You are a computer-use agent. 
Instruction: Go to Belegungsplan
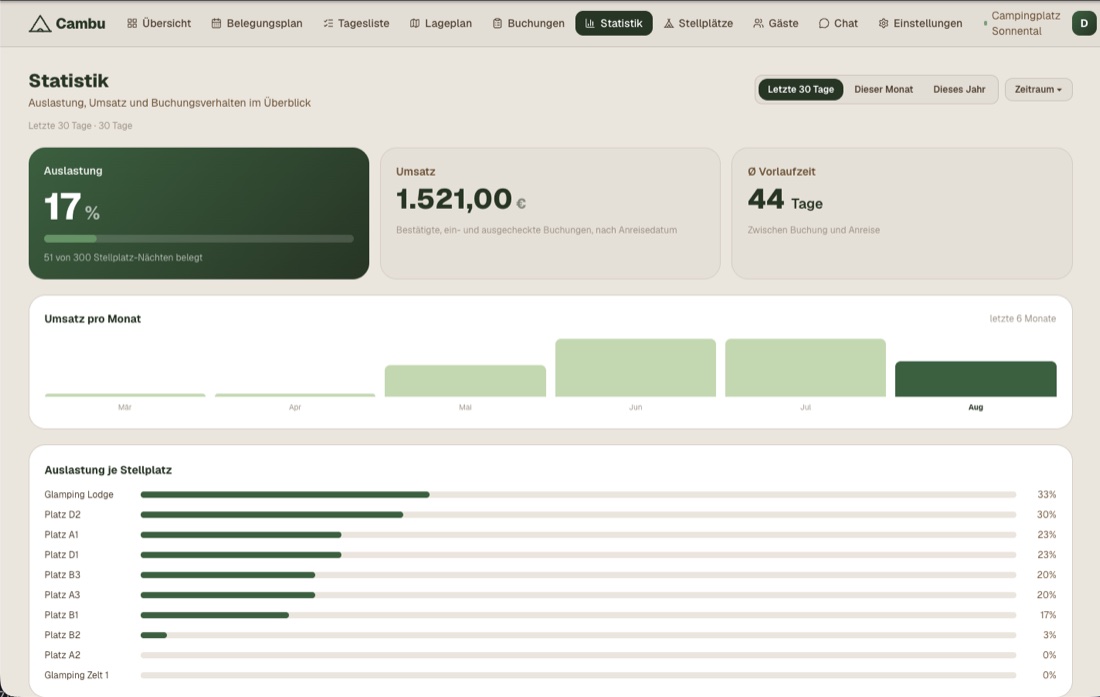[257, 23]
